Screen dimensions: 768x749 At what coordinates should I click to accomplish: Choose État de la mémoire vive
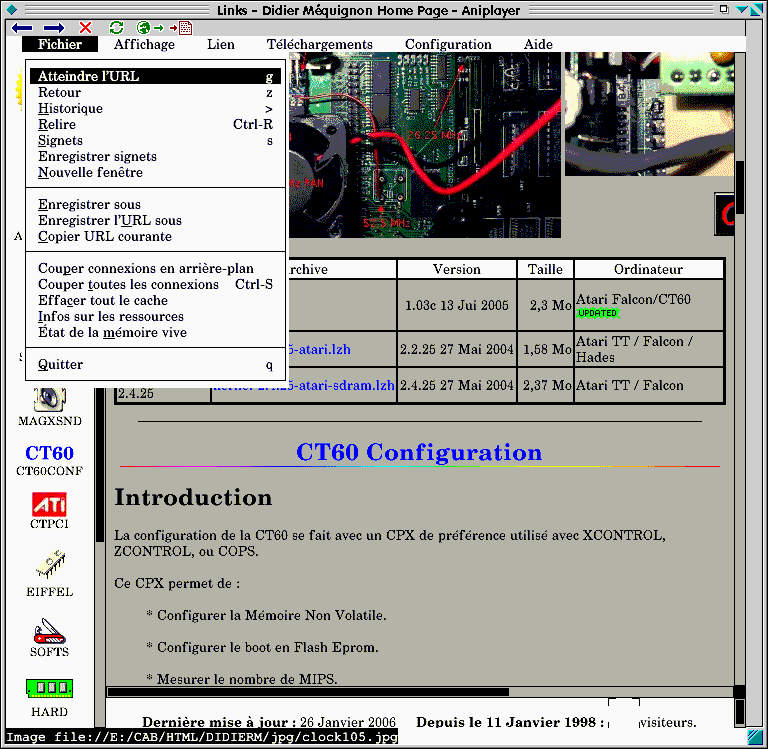point(155,333)
